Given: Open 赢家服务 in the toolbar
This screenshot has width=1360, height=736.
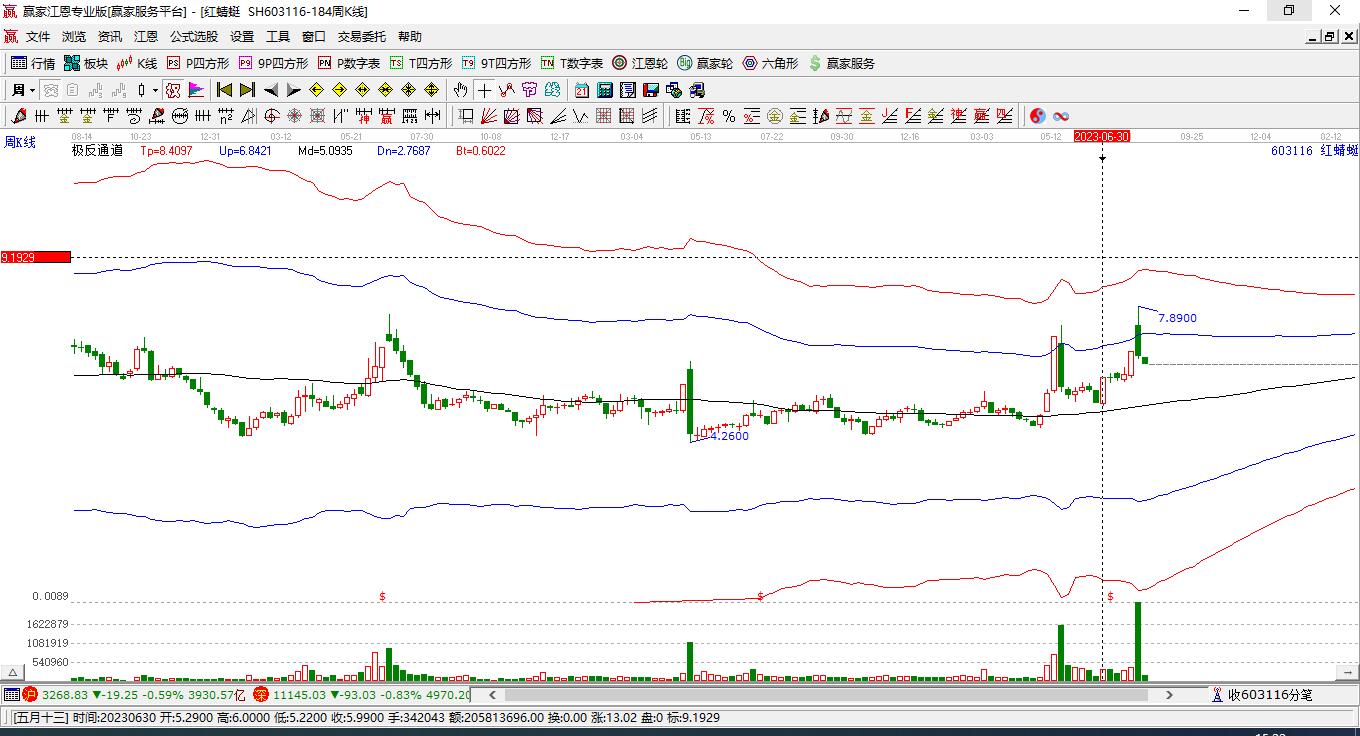Looking at the screenshot, I should [841, 63].
